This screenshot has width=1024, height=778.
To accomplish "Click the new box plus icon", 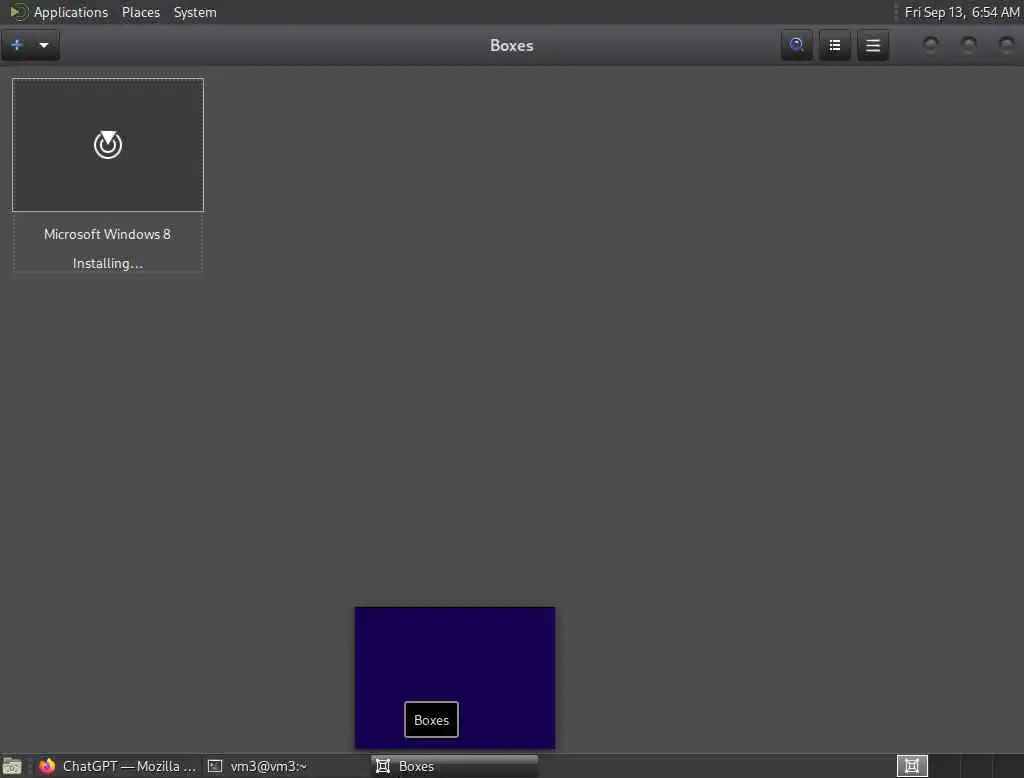I will pos(17,45).
